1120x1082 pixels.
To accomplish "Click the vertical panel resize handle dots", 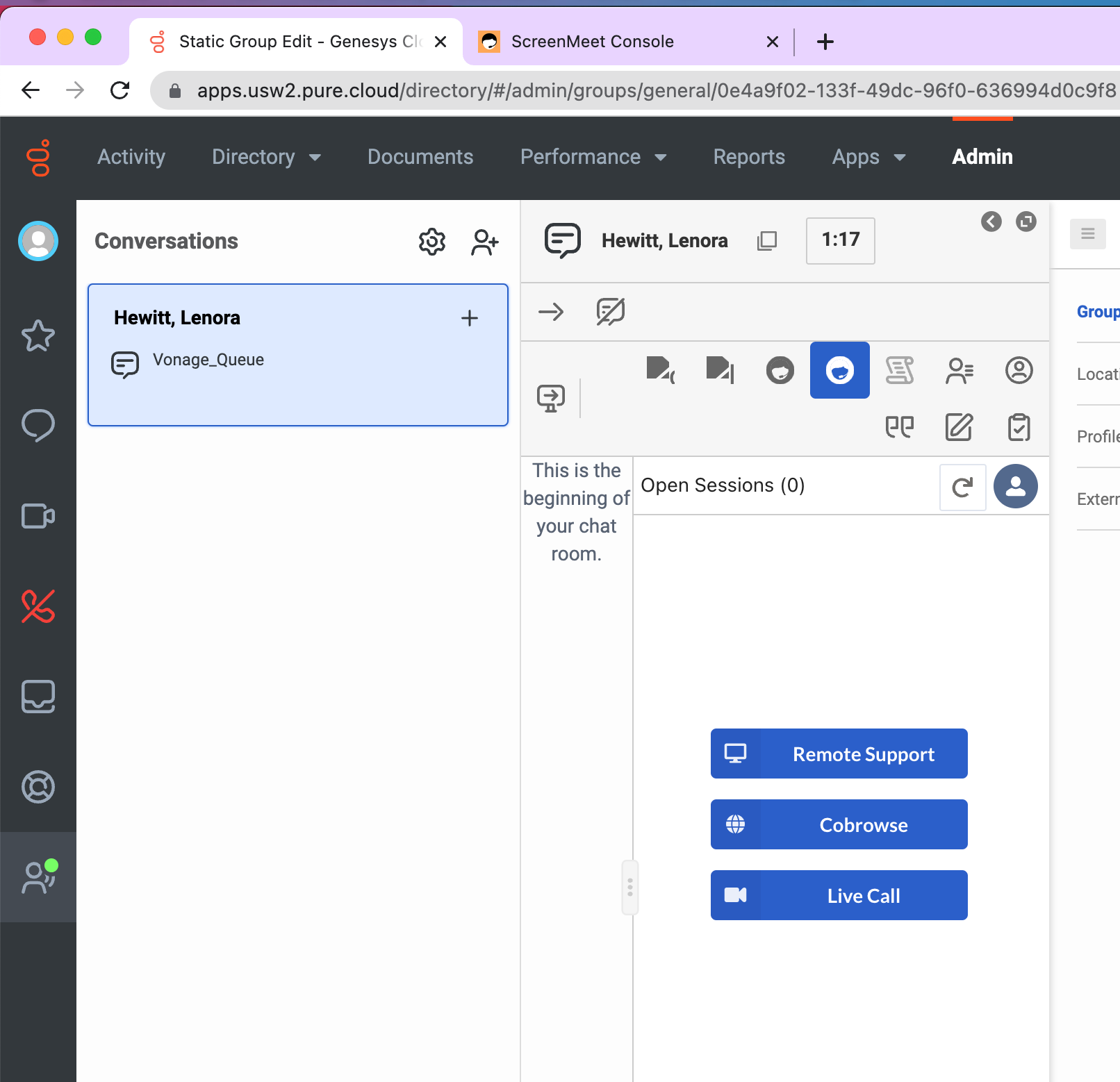I will (630, 888).
